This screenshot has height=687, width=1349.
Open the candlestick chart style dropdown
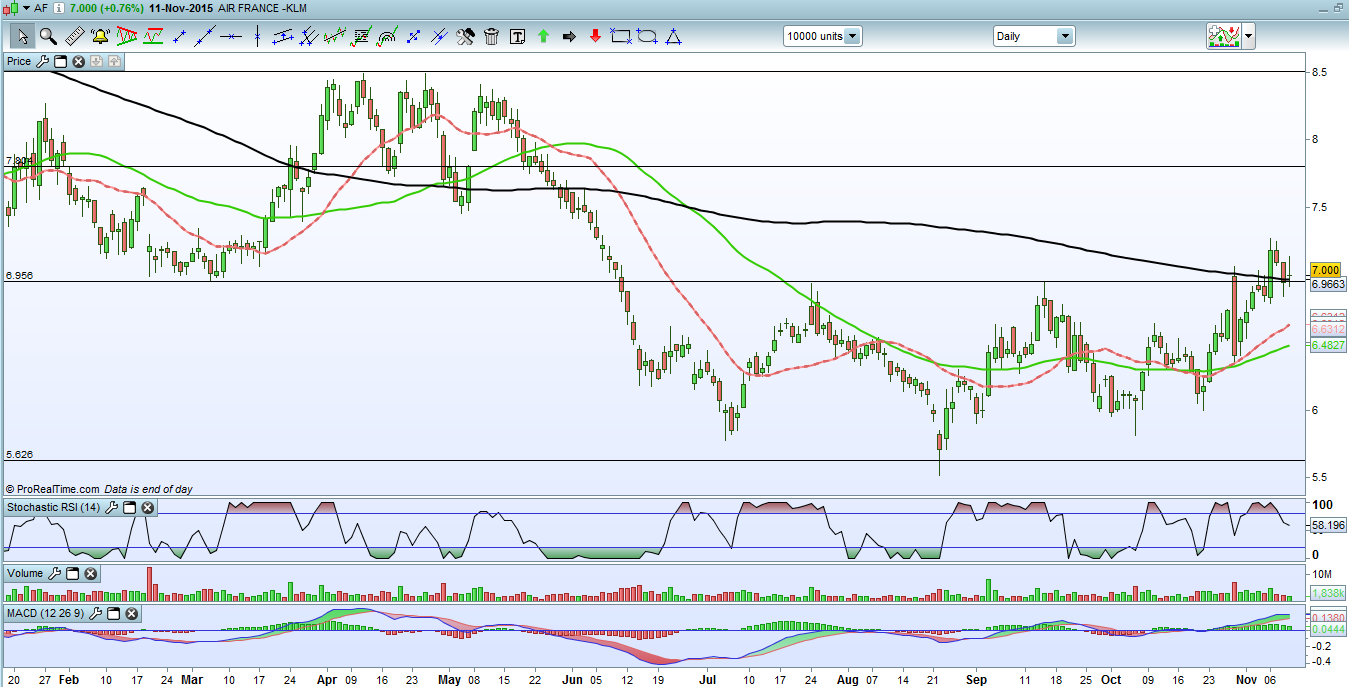click(x=25, y=7)
